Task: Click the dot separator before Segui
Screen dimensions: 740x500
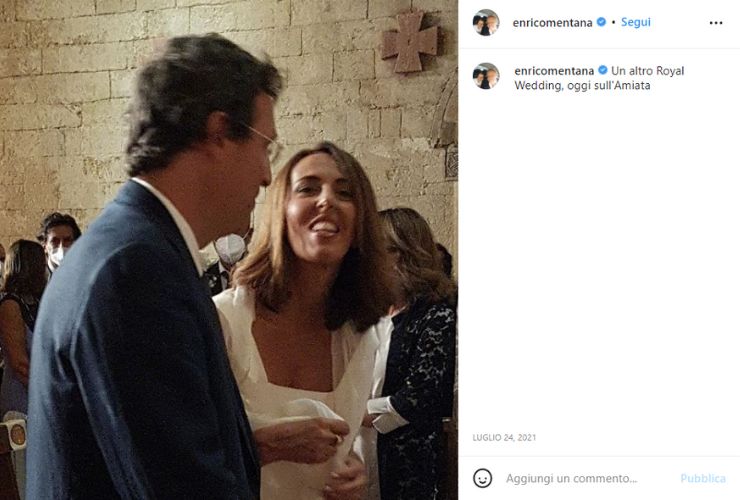Action: 612,22
